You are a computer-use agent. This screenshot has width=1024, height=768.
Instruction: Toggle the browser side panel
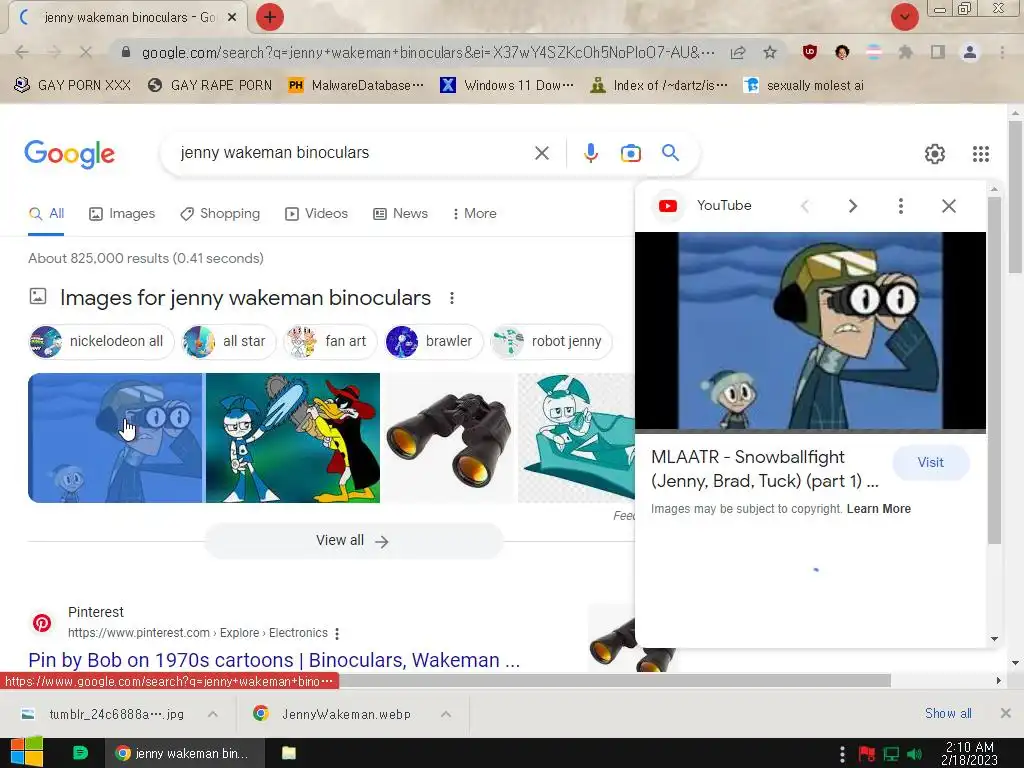coord(938,52)
